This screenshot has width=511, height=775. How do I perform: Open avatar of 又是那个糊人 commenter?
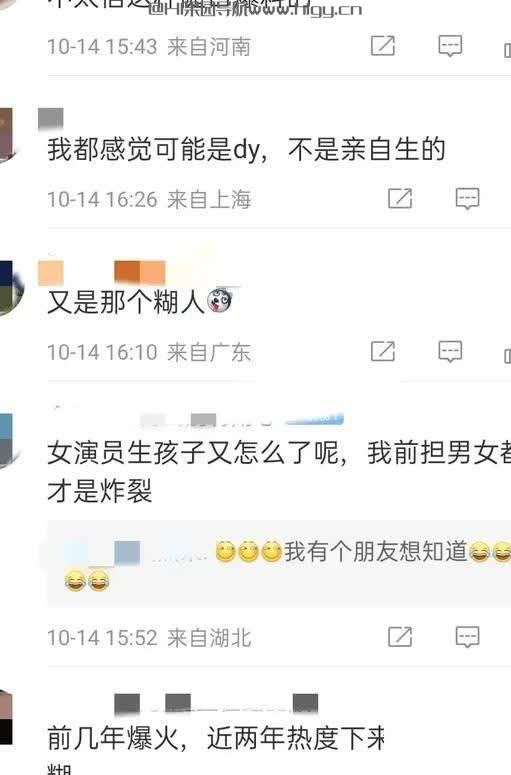(x=10, y=288)
